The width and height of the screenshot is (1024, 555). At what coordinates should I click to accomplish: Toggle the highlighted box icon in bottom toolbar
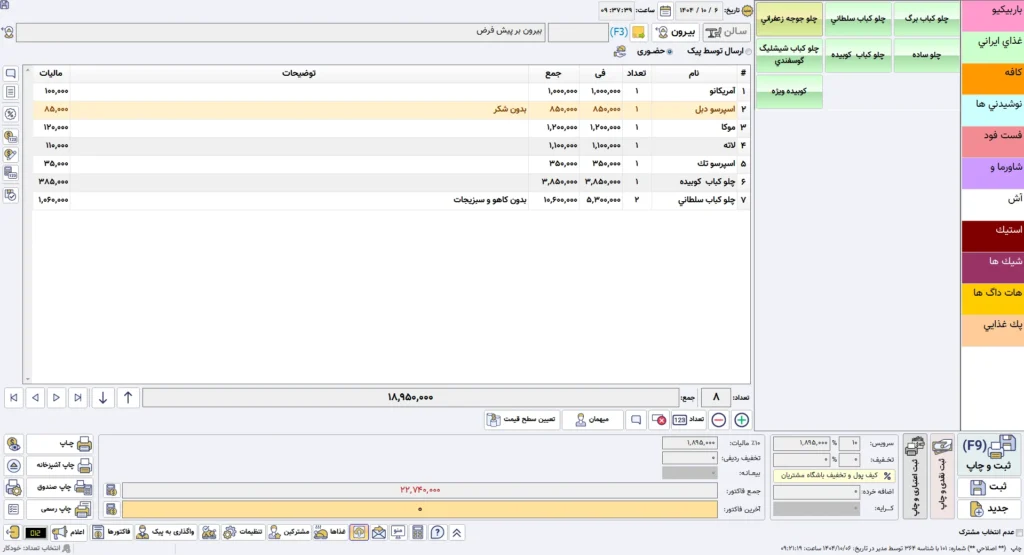coord(359,533)
